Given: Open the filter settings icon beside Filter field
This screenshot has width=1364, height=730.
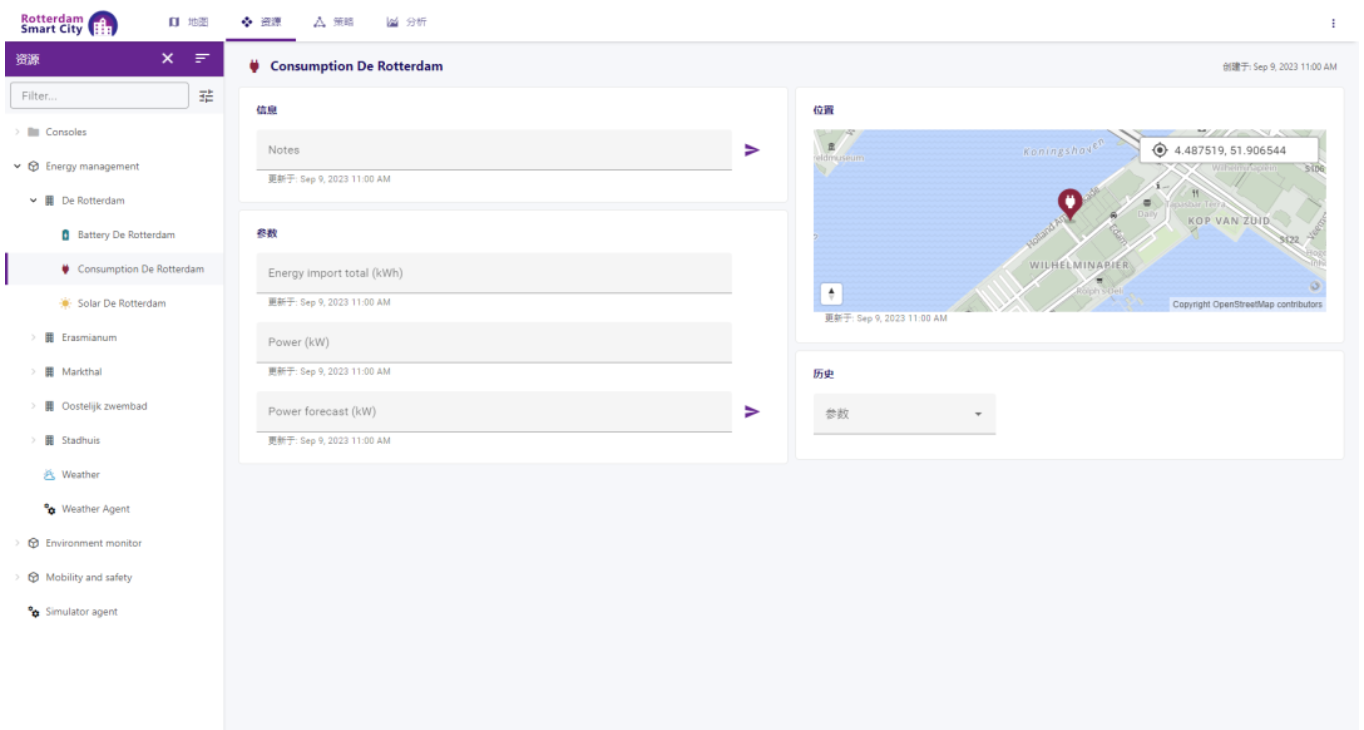Looking at the screenshot, I should pos(206,96).
